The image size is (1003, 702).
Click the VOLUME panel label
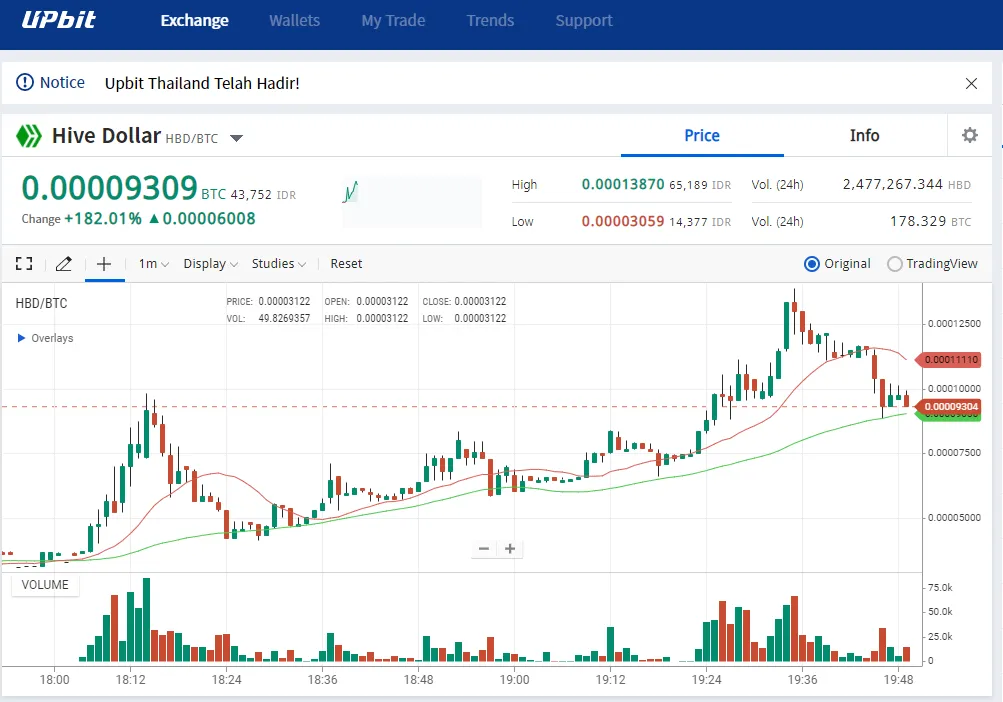coord(45,585)
